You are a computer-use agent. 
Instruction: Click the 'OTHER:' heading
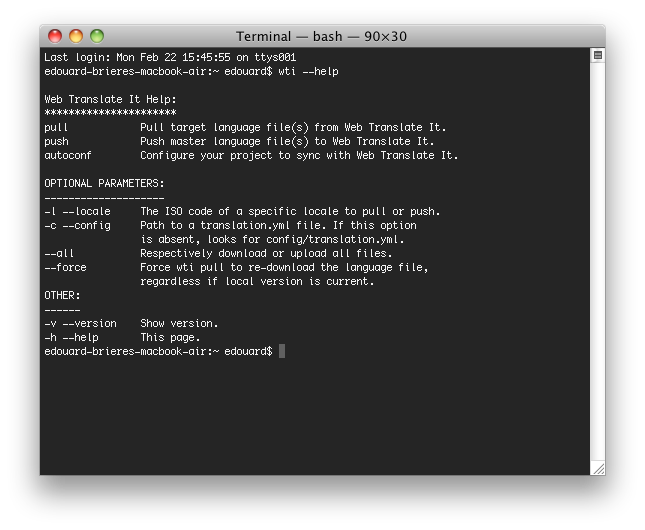tap(62, 295)
